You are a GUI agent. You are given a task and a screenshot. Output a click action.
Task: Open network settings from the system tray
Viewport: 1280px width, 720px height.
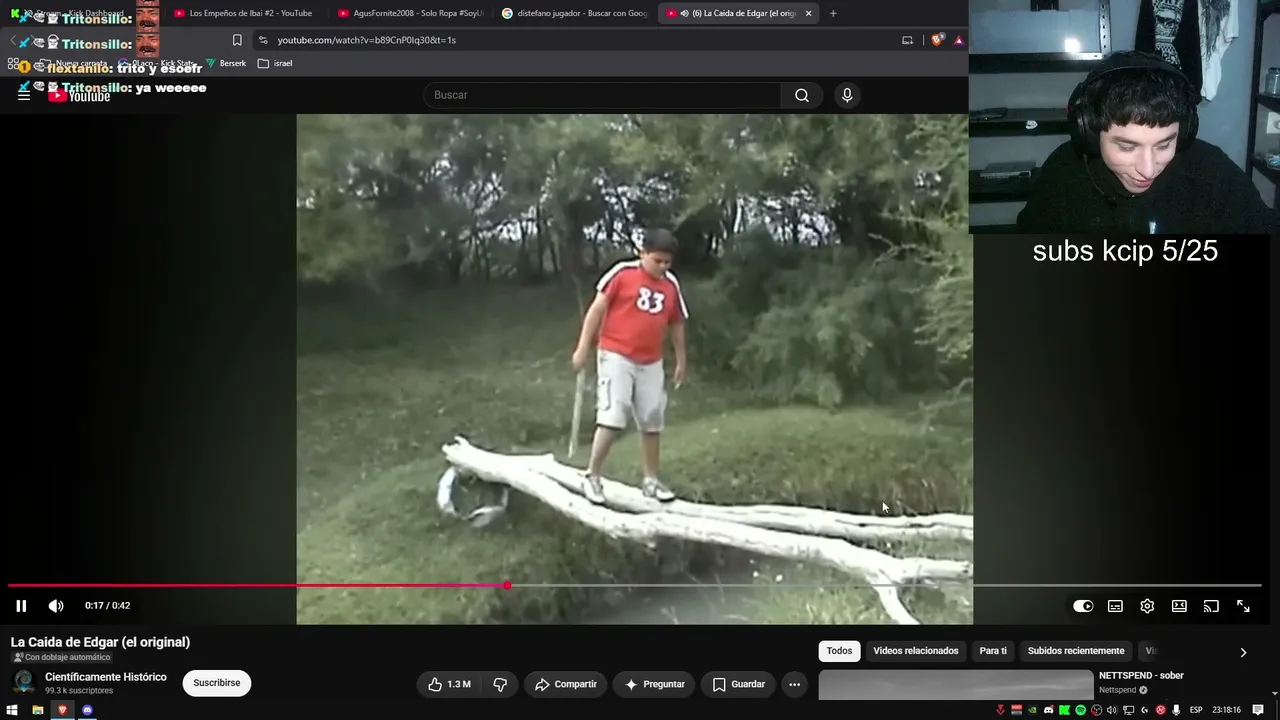[x=1128, y=710]
